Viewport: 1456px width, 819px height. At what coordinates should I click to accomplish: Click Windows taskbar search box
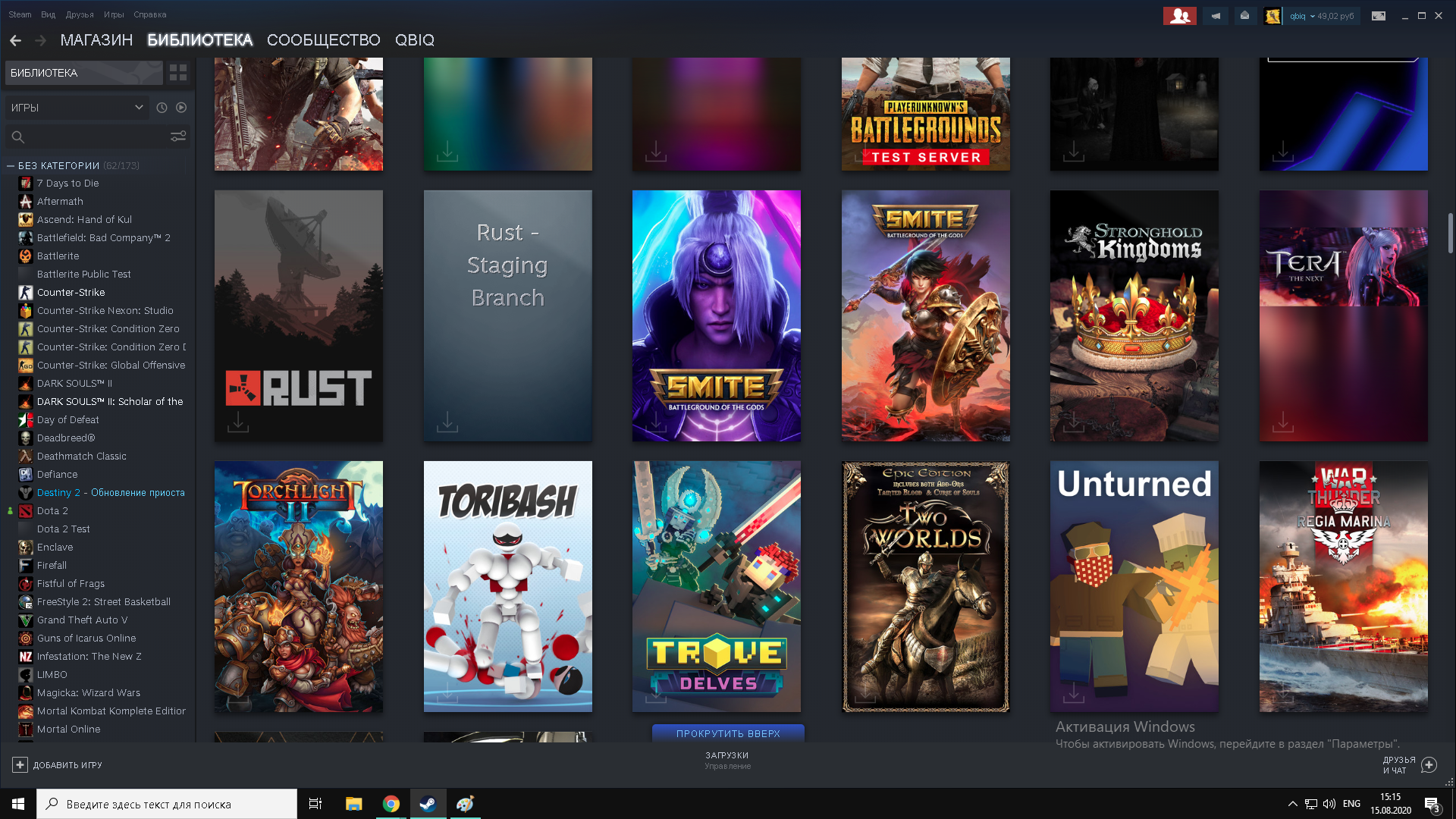point(167,804)
